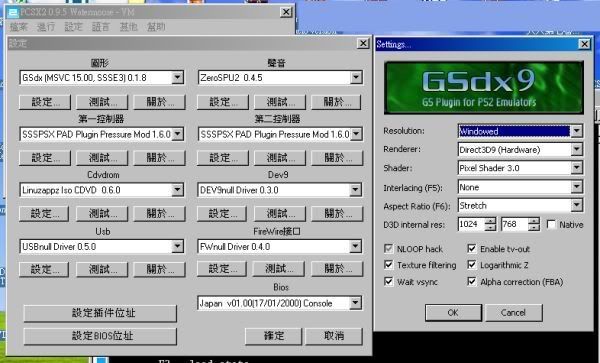This screenshot has width=600, height=363.
Task: Expand the Dev9 DEV9null Driver dropdown
Action: pyautogui.click(x=355, y=190)
